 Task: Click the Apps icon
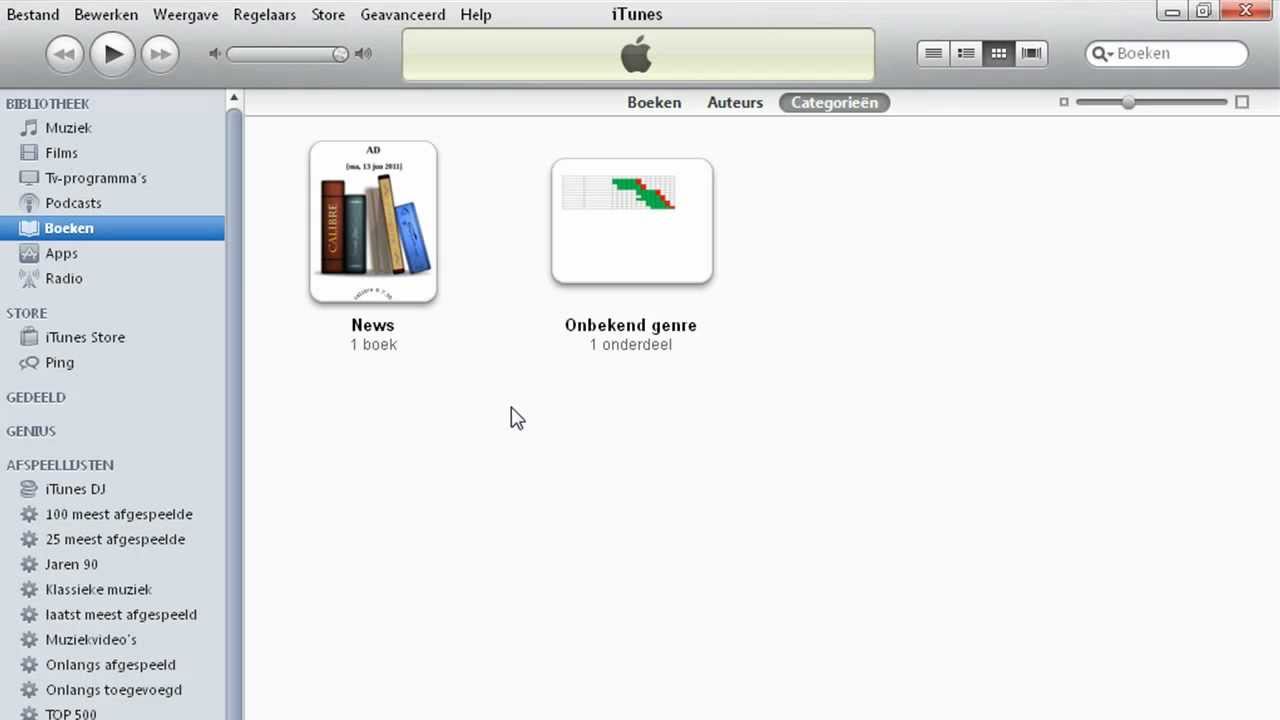click(29, 253)
